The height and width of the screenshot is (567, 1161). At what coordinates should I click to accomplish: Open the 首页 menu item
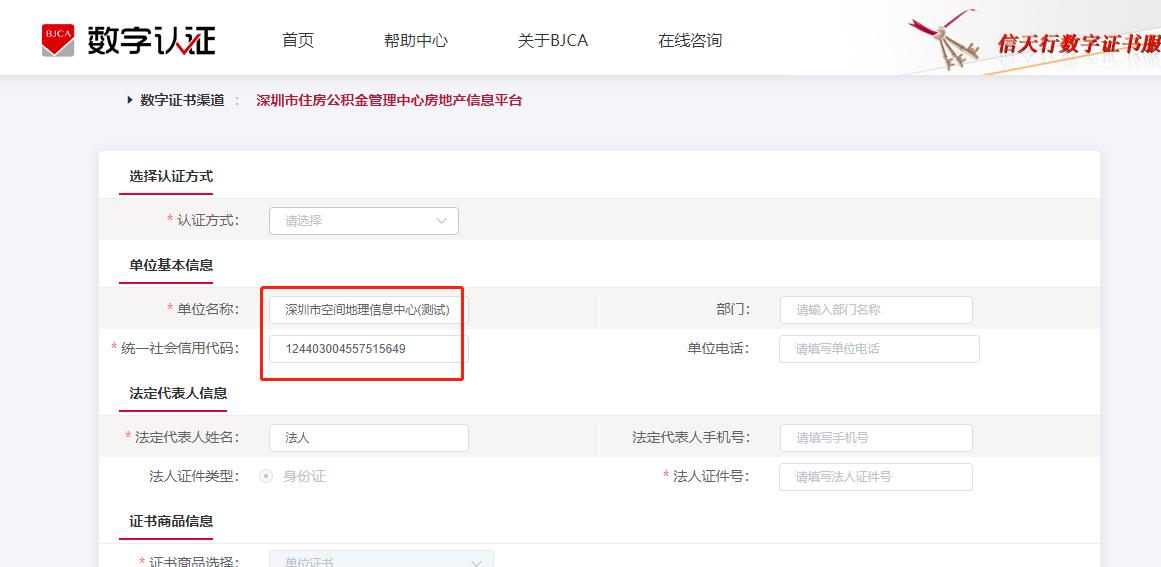point(298,41)
